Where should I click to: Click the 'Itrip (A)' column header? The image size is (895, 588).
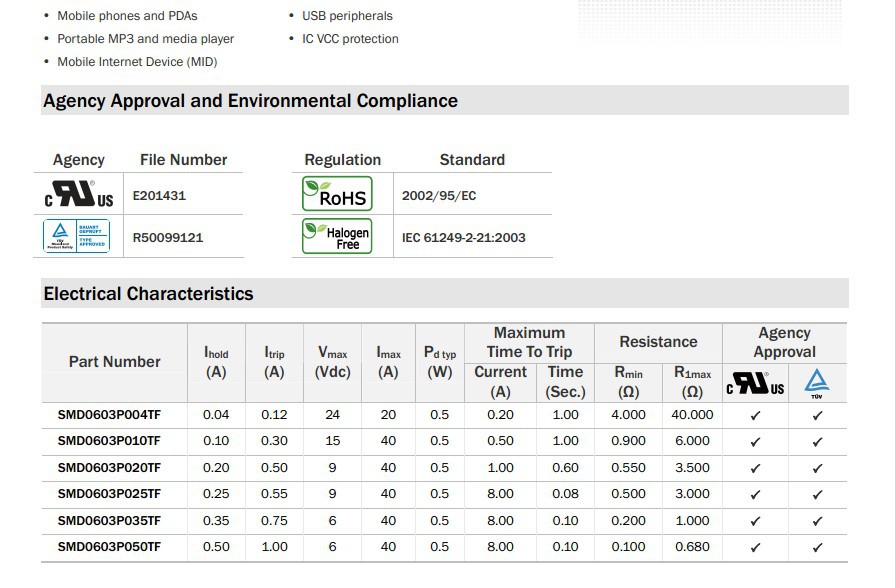[x=274, y=362]
